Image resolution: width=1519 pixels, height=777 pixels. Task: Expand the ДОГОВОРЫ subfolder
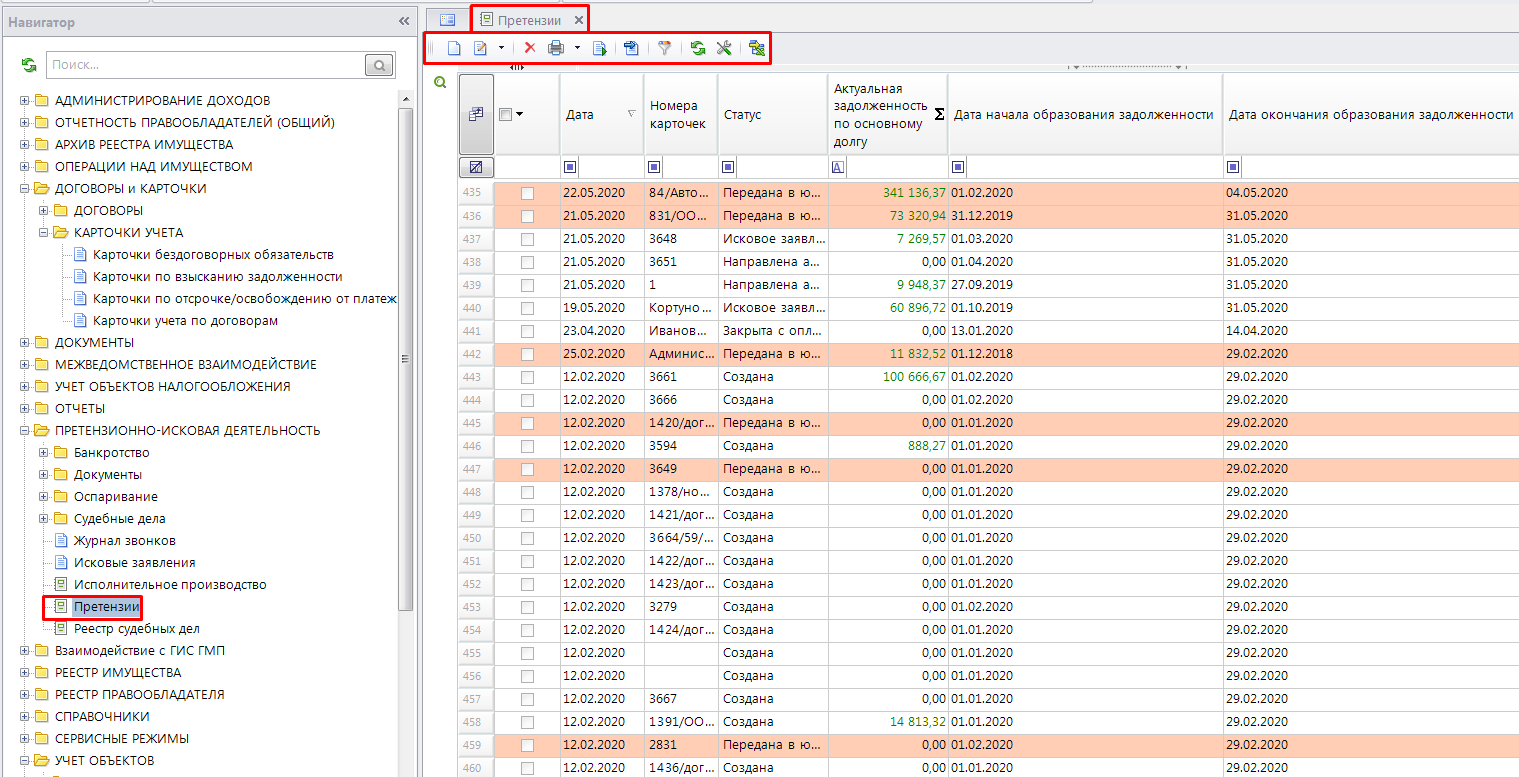point(44,211)
